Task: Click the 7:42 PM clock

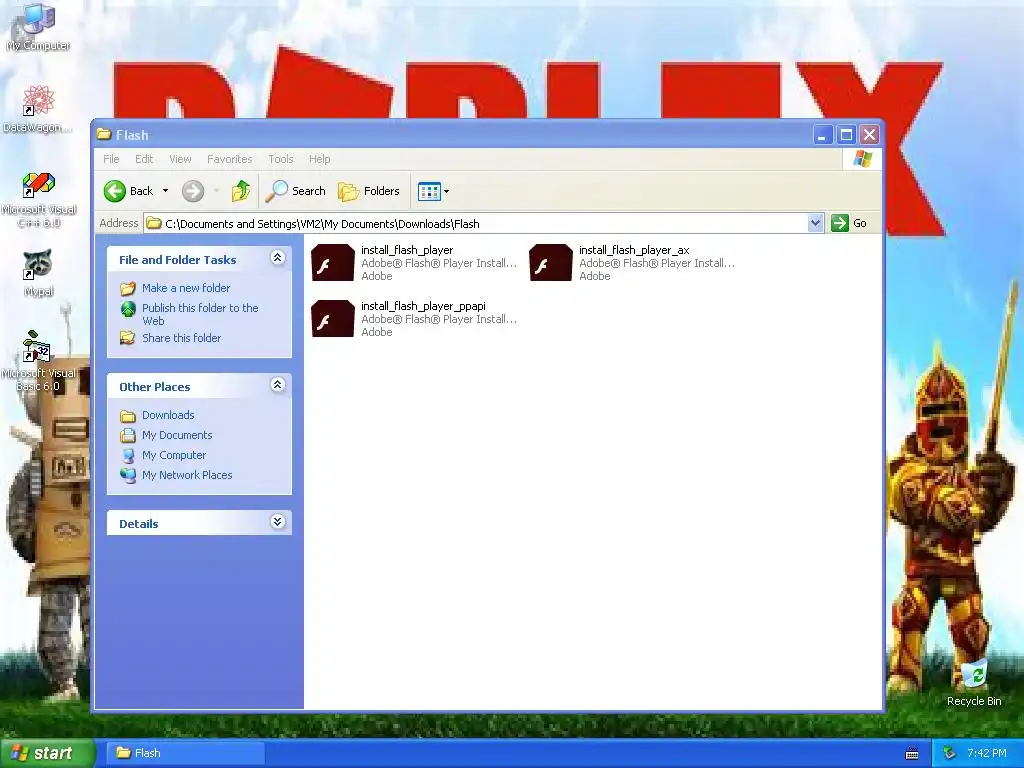Action: (986, 753)
